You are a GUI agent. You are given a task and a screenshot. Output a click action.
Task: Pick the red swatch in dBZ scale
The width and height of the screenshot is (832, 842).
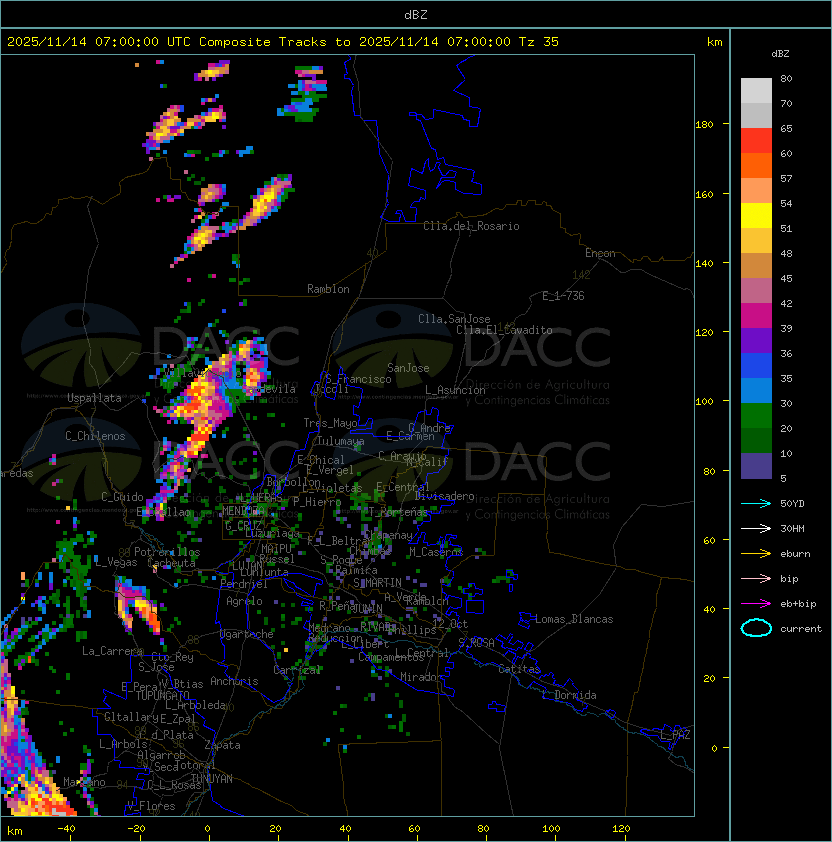[x=756, y=140]
